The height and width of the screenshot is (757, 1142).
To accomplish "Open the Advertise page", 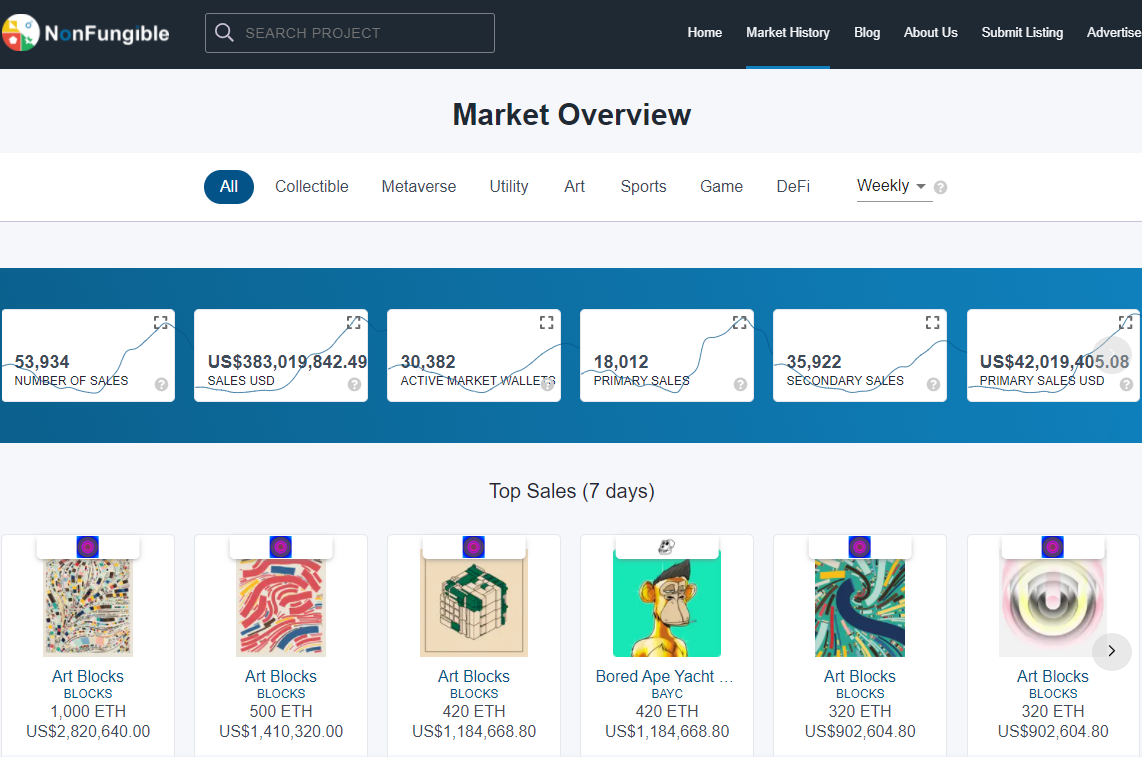I will pos(1114,33).
